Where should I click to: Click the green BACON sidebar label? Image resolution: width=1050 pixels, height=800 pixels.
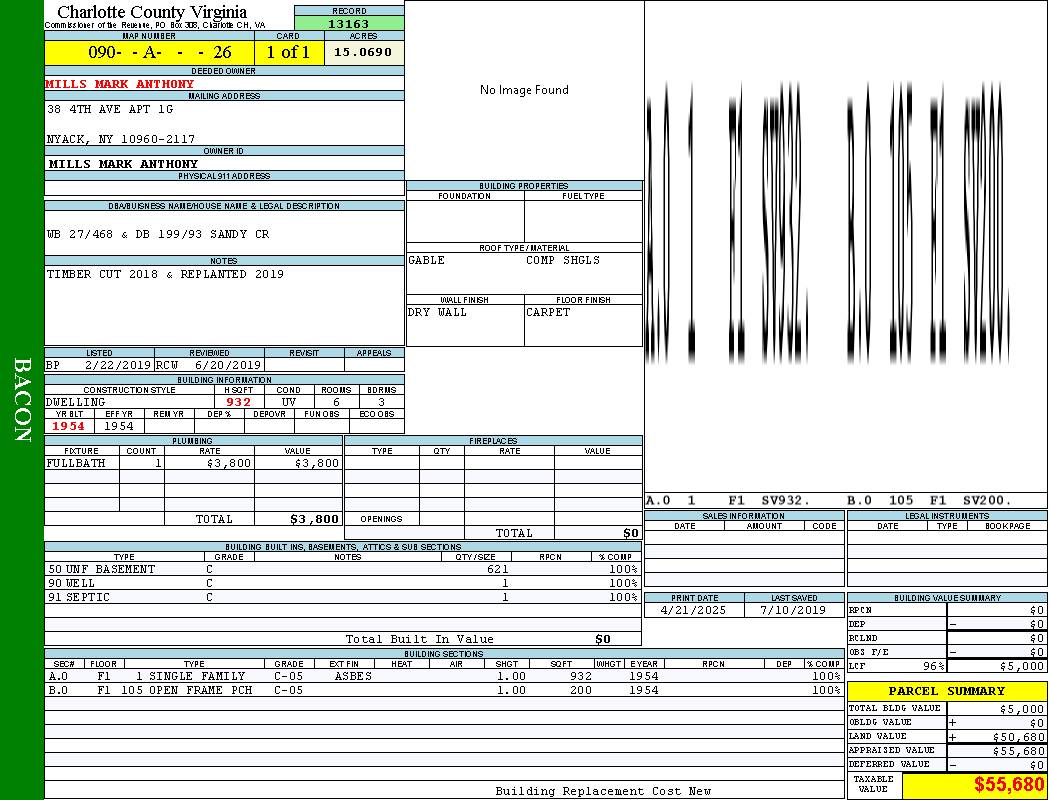(x=22, y=400)
